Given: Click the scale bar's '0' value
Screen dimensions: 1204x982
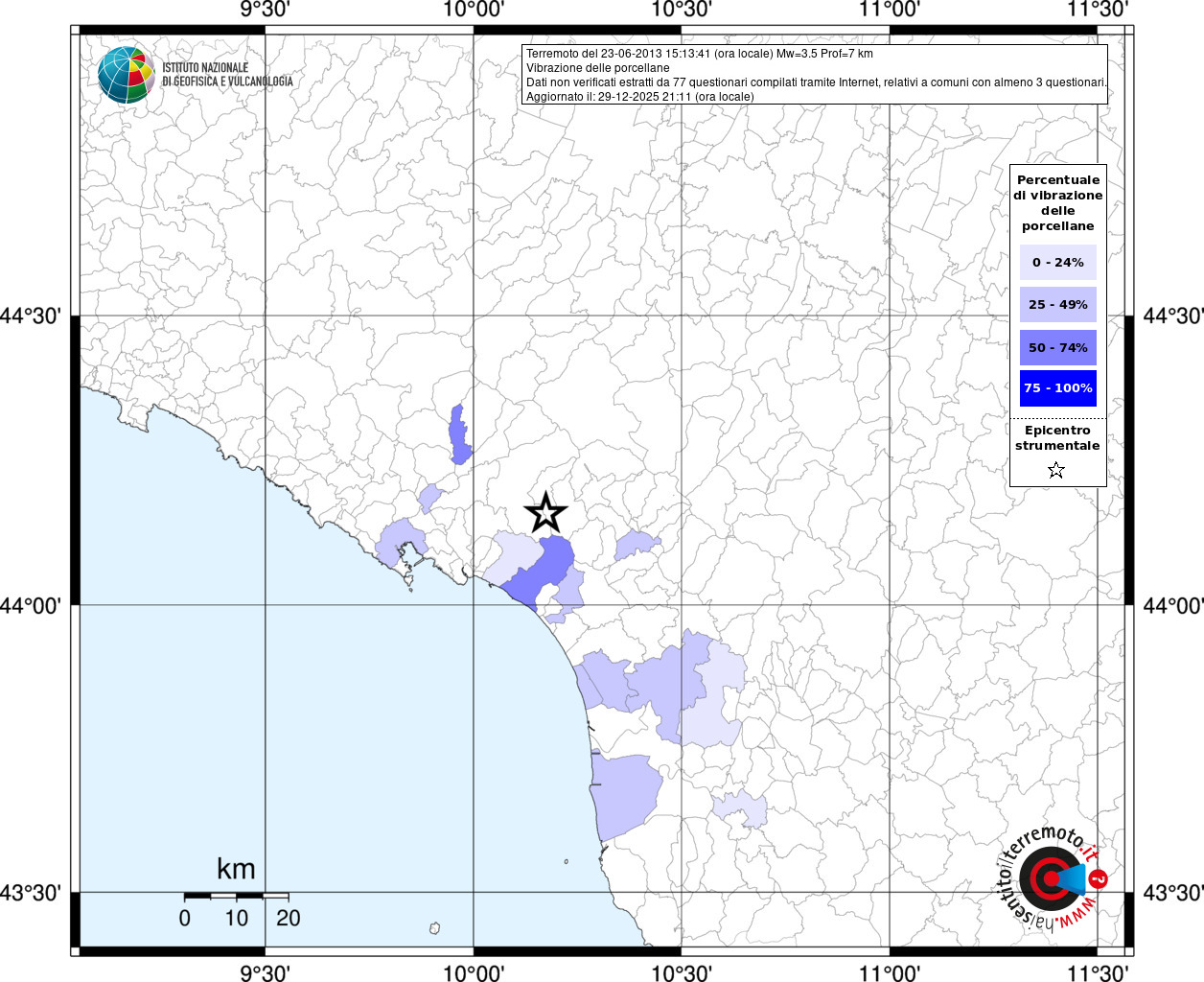Looking at the screenshot, I should pyautogui.click(x=185, y=918).
